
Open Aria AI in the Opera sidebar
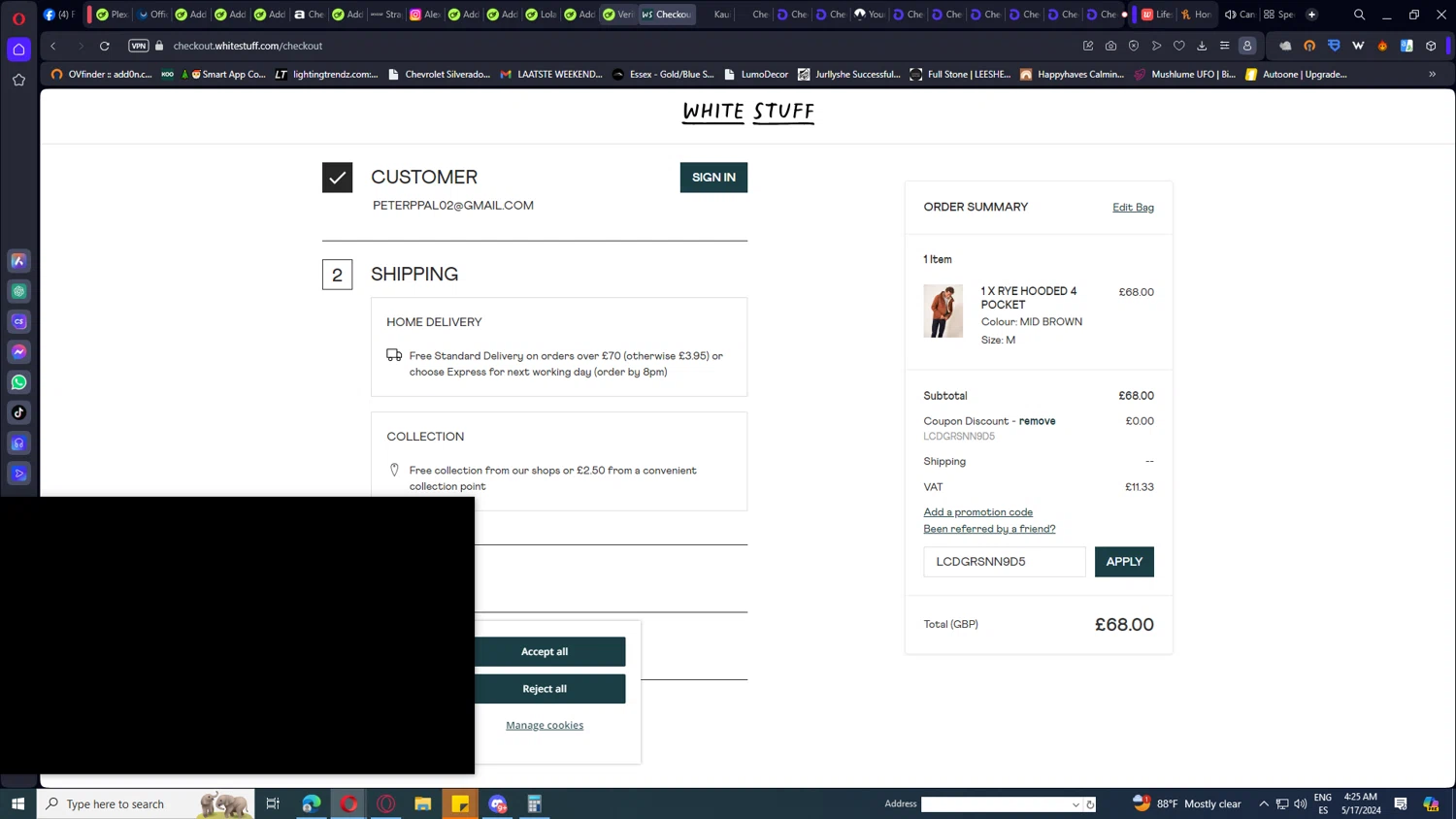click(18, 261)
